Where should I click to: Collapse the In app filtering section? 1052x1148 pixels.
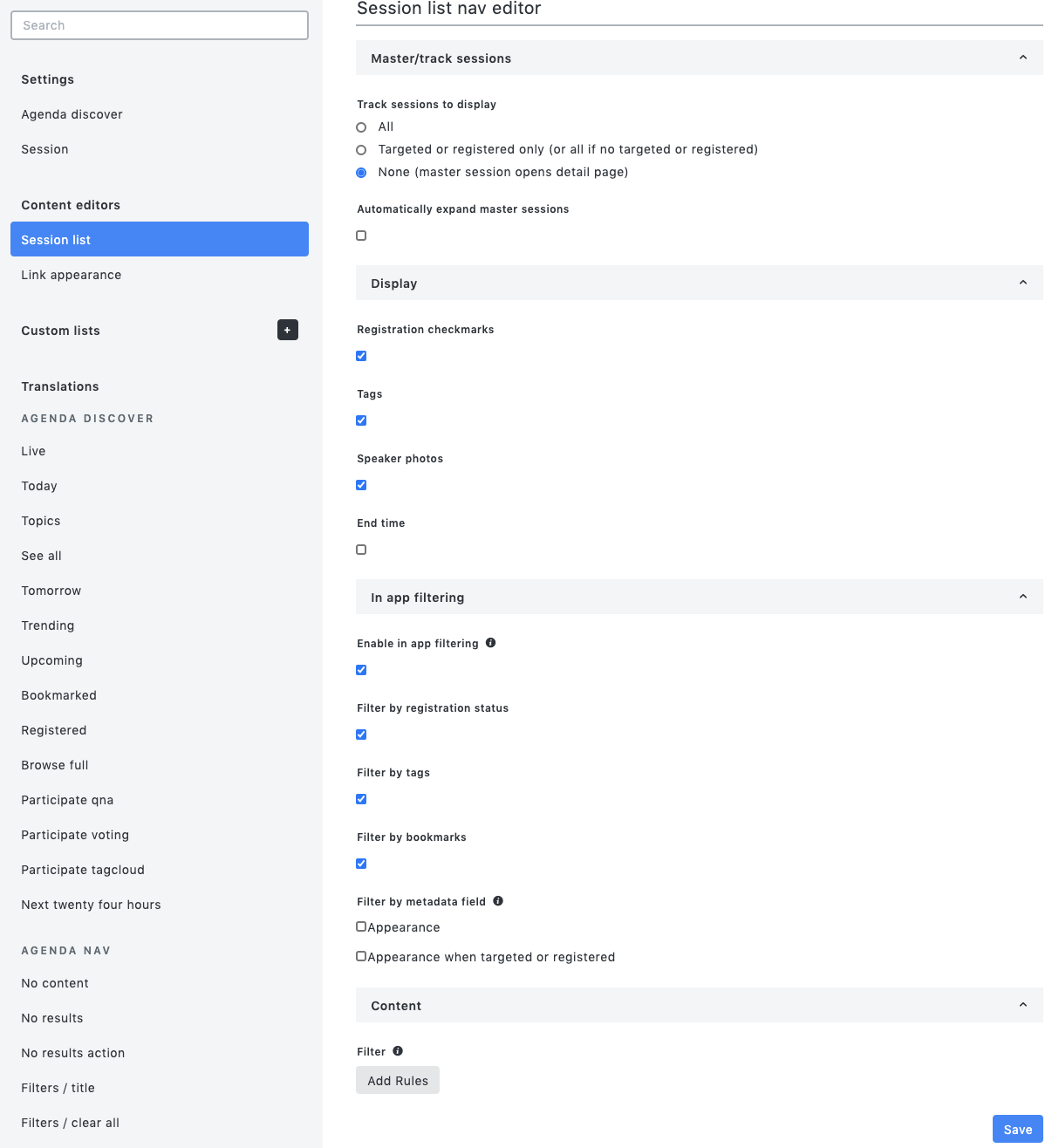pos(1023,597)
